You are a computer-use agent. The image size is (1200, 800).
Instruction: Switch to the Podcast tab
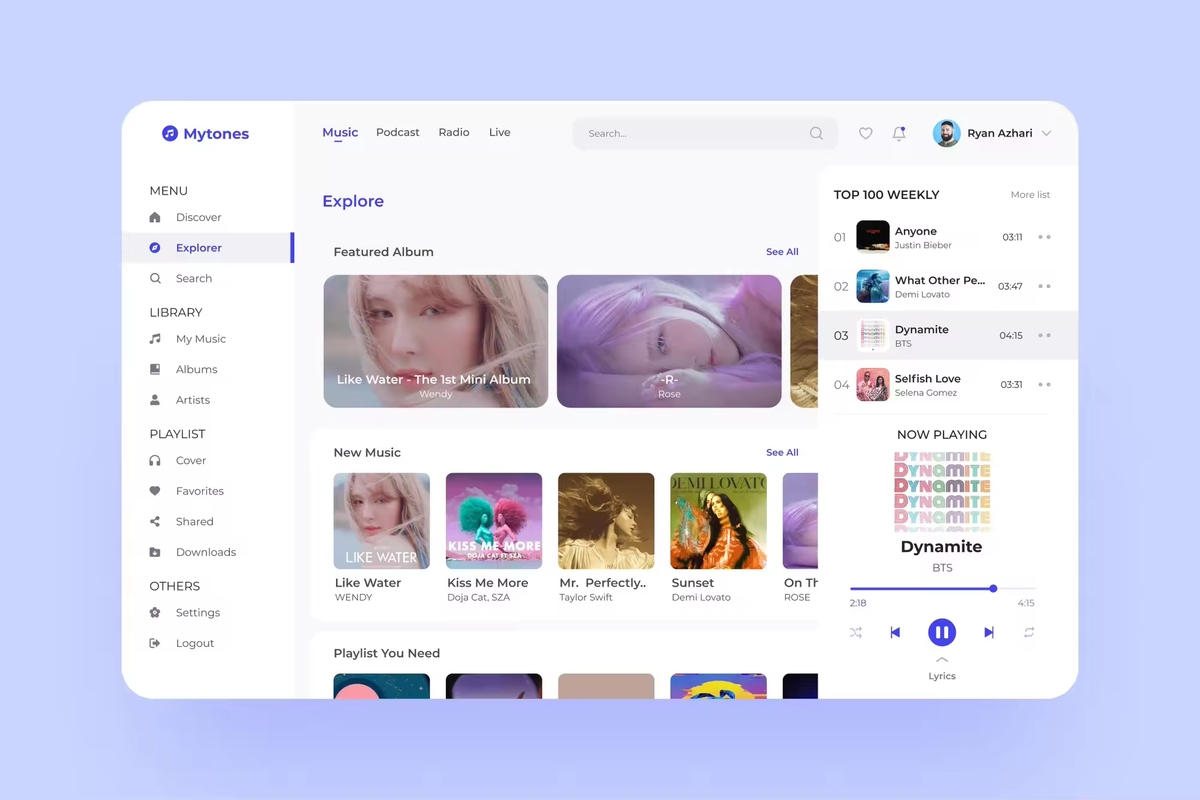[x=397, y=132]
